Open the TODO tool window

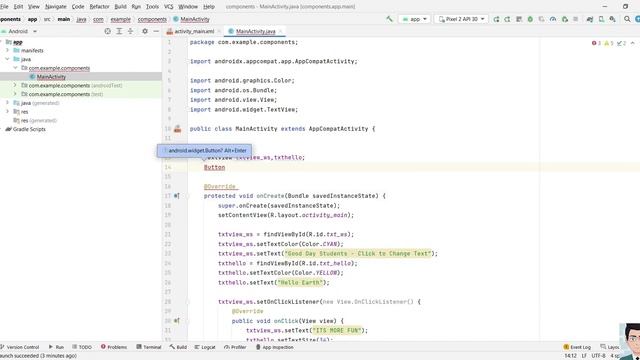tap(82, 347)
